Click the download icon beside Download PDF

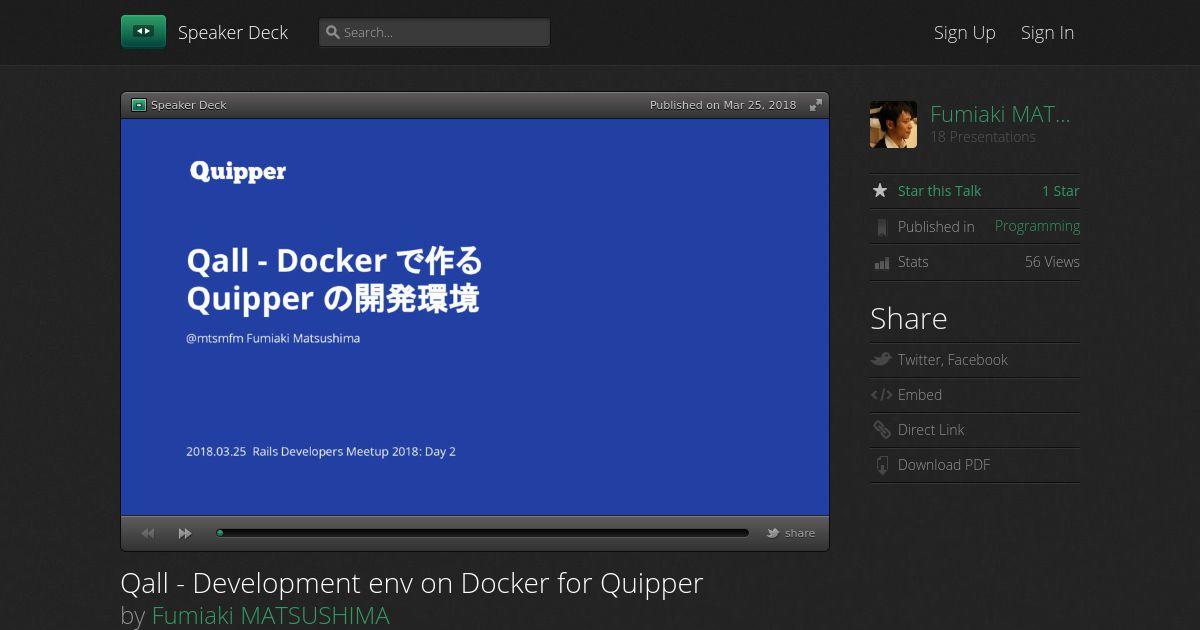tap(881, 465)
